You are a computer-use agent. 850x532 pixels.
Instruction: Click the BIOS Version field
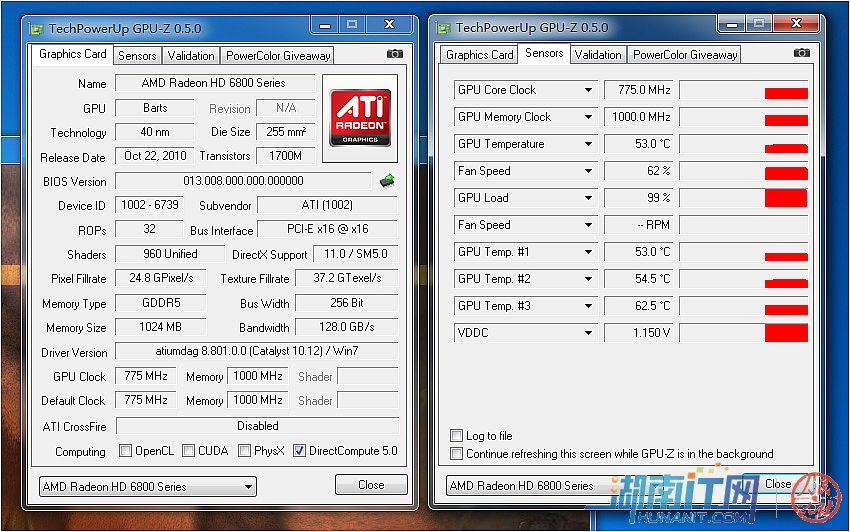tap(243, 181)
